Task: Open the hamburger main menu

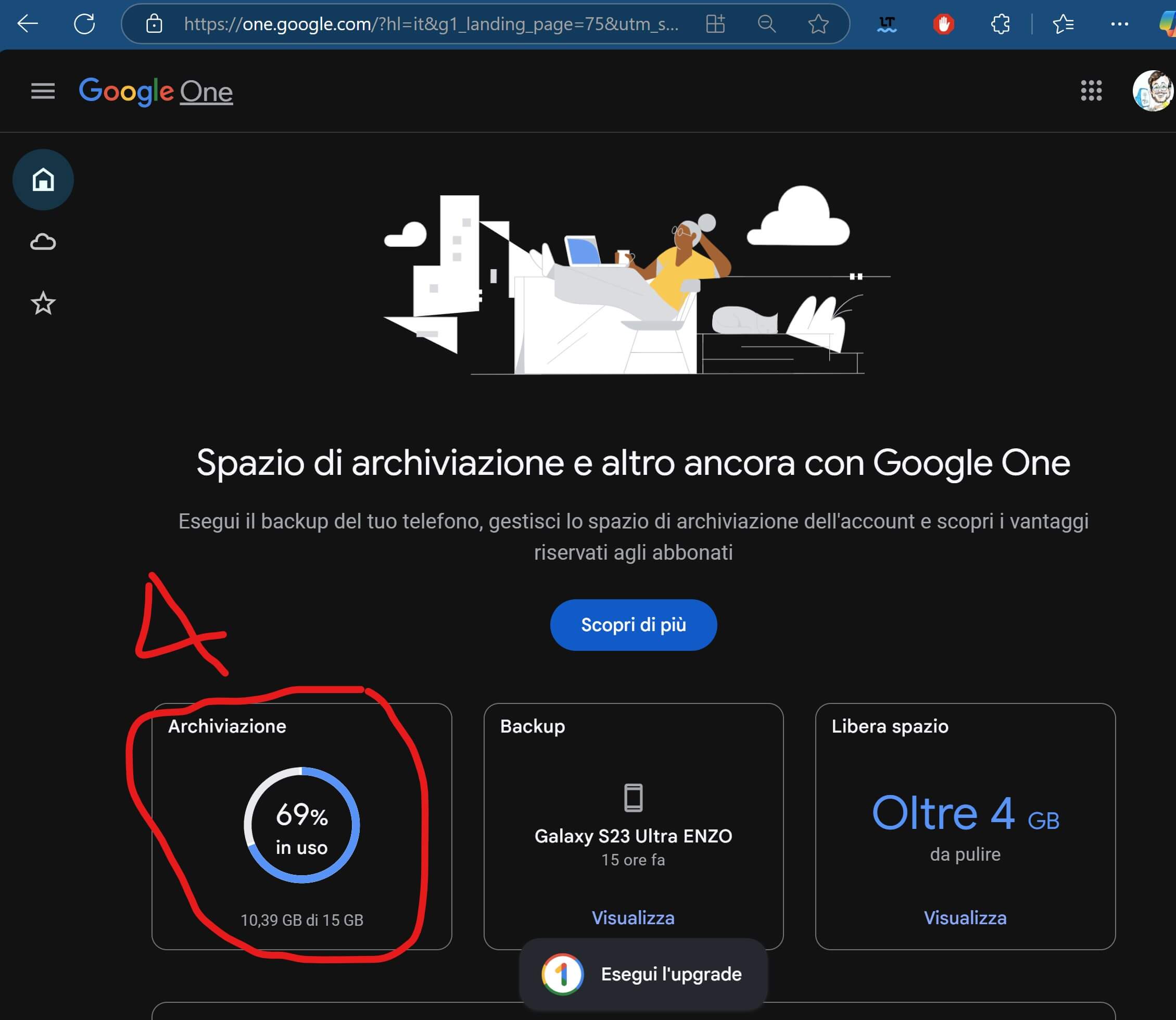Action: click(43, 91)
